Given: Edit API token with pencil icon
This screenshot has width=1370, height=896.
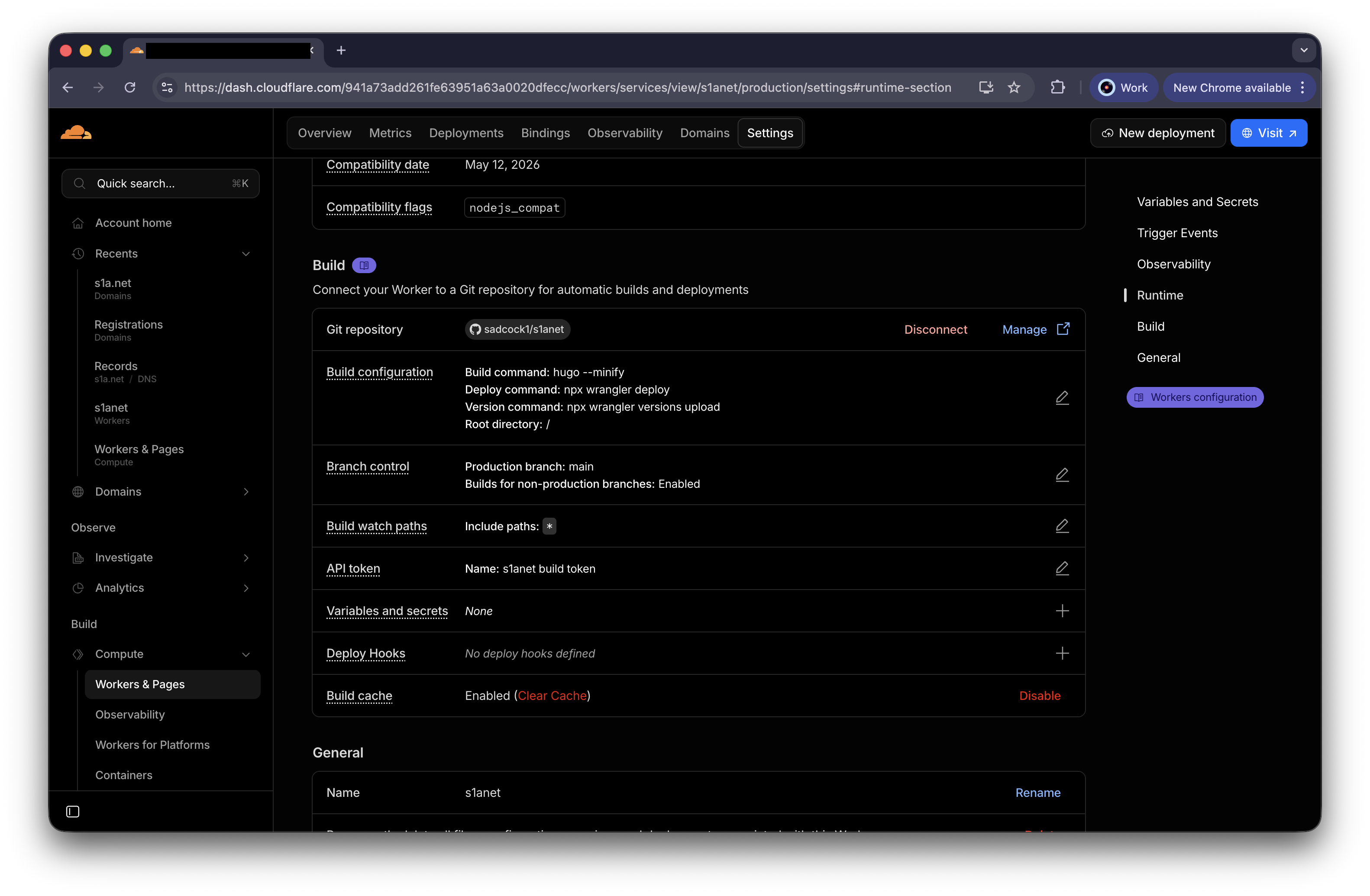Looking at the screenshot, I should 1062,569.
